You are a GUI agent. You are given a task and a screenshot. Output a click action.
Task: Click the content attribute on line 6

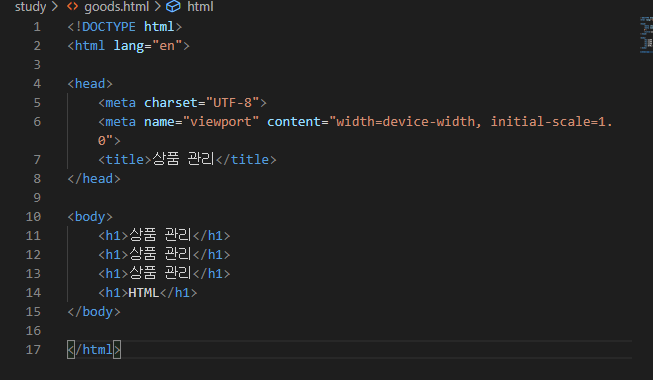point(294,122)
